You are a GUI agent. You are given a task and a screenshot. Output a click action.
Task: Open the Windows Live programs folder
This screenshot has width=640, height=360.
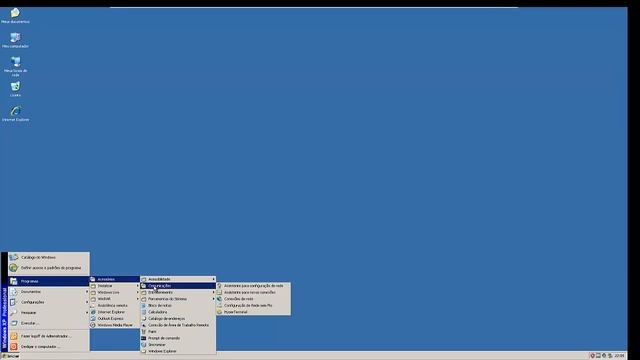pyautogui.click(x=115, y=292)
